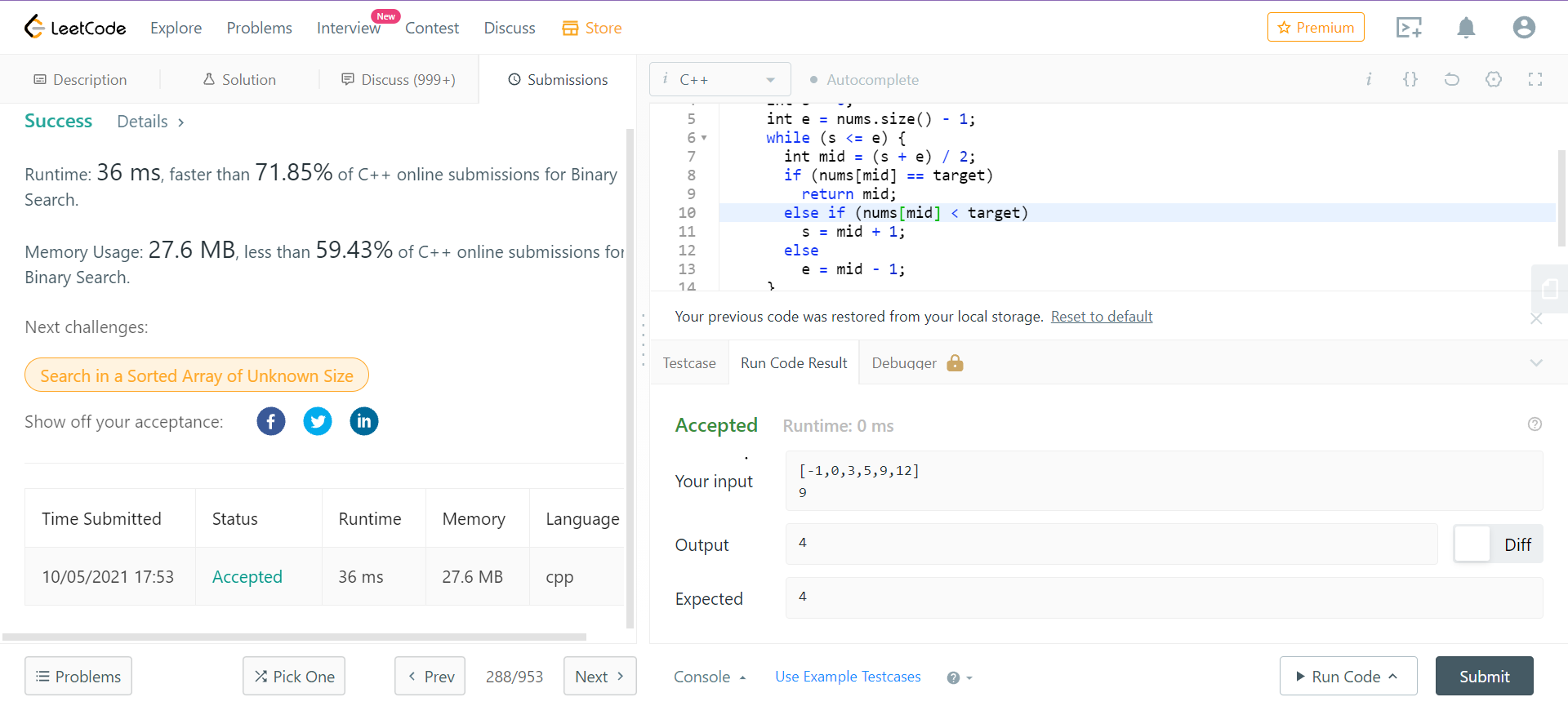Switch to the Testcase tab
Viewport: 1568px width, 706px height.
[689, 363]
